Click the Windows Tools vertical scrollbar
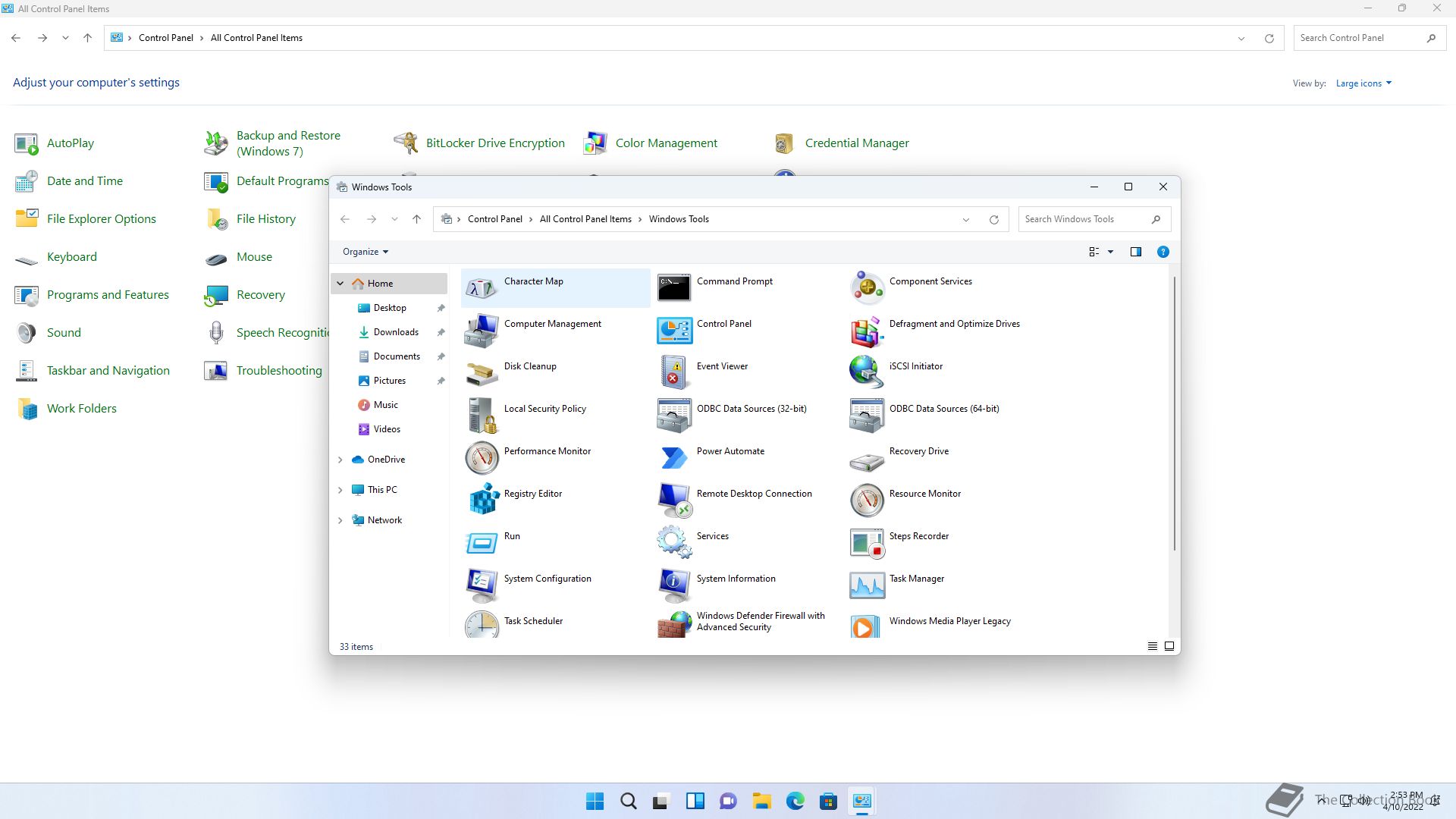The width and height of the screenshot is (1456, 819). point(1175,414)
